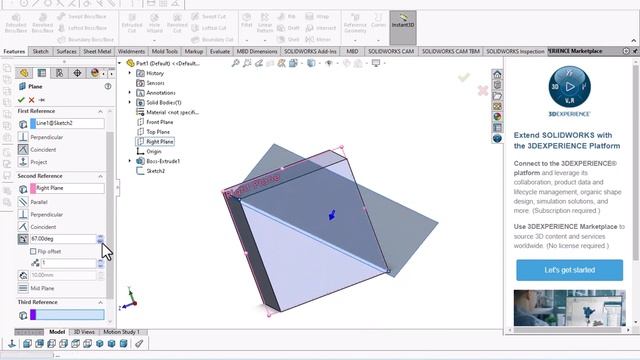The image size is (640, 360).
Task: Click the UCS axis icon in bottom toolbar
Action: pyautogui.click(x=12, y=343)
